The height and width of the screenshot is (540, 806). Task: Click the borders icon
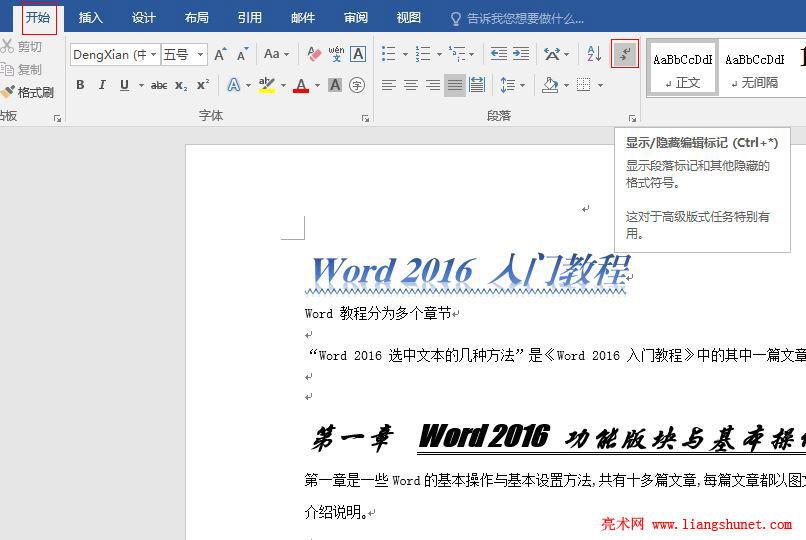(583, 85)
